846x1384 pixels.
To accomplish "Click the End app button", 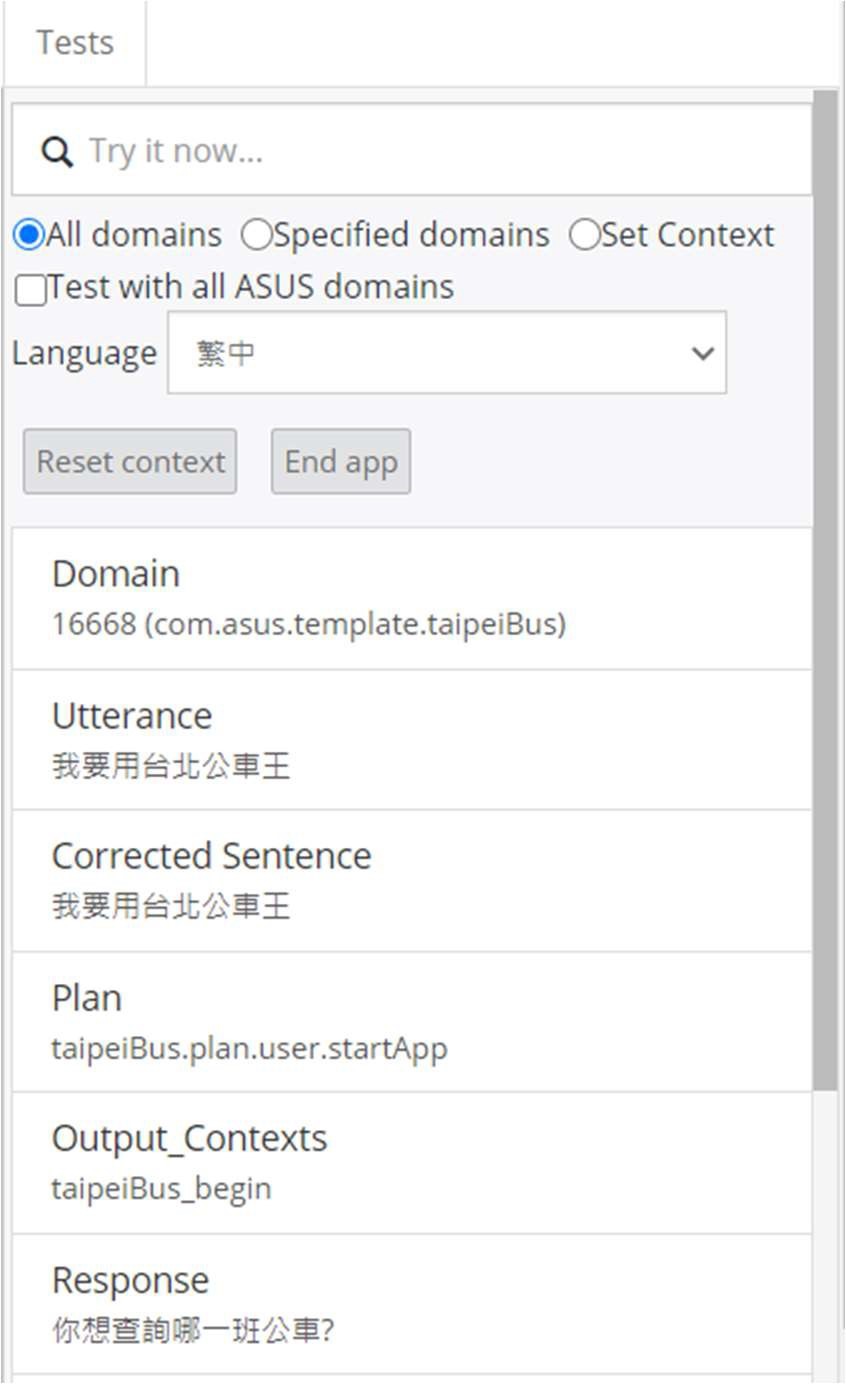I will 341,462.
